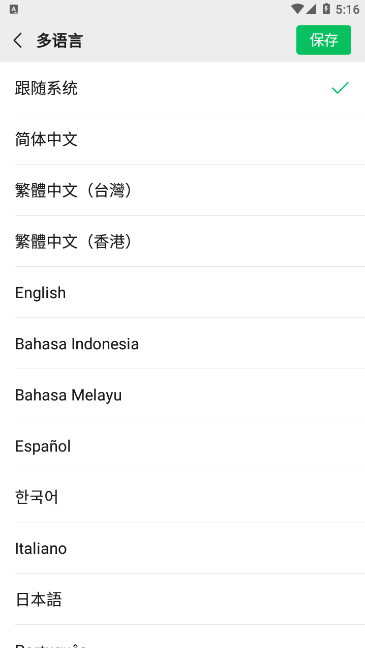Select Italiano from the list
This screenshot has height=648, width=365.
coord(182,548)
